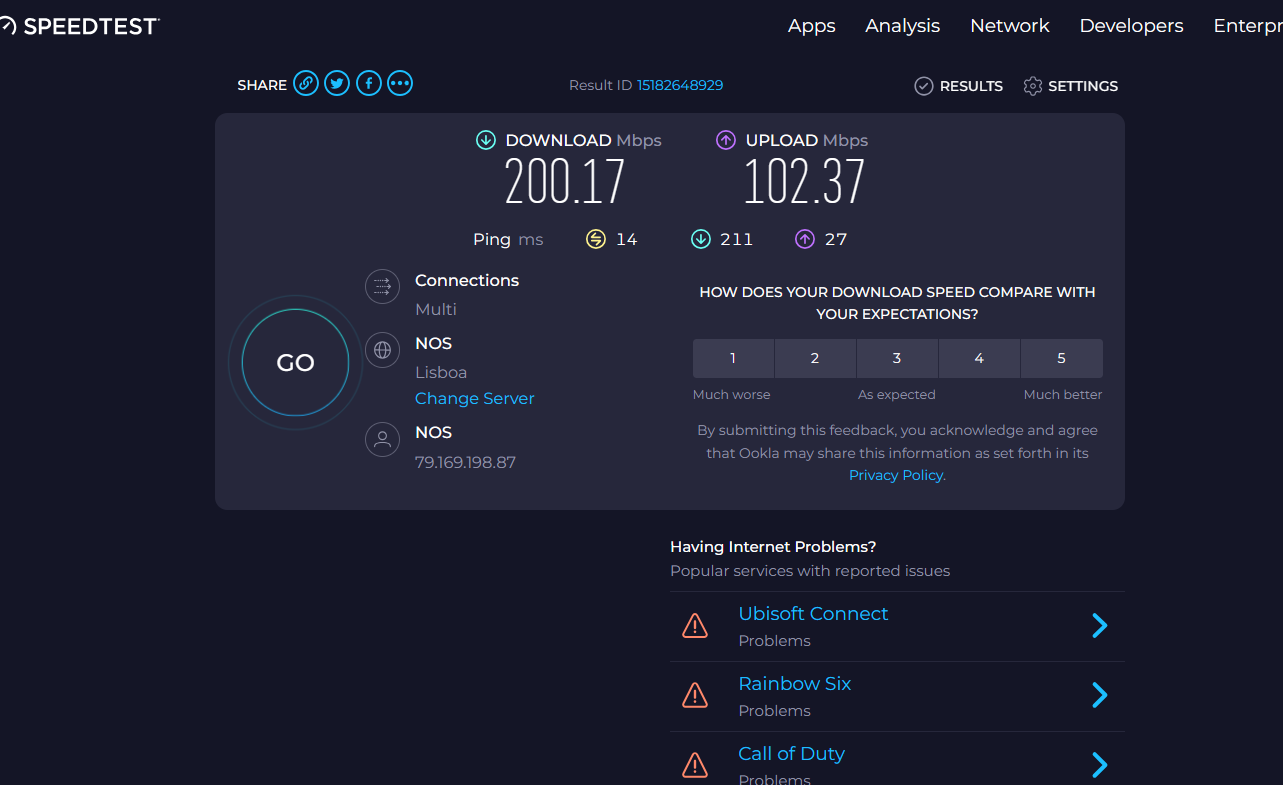The height and width of the screenshot is (785, 1283).
Task: Share result on Twitter
Action: pos(337,84)
